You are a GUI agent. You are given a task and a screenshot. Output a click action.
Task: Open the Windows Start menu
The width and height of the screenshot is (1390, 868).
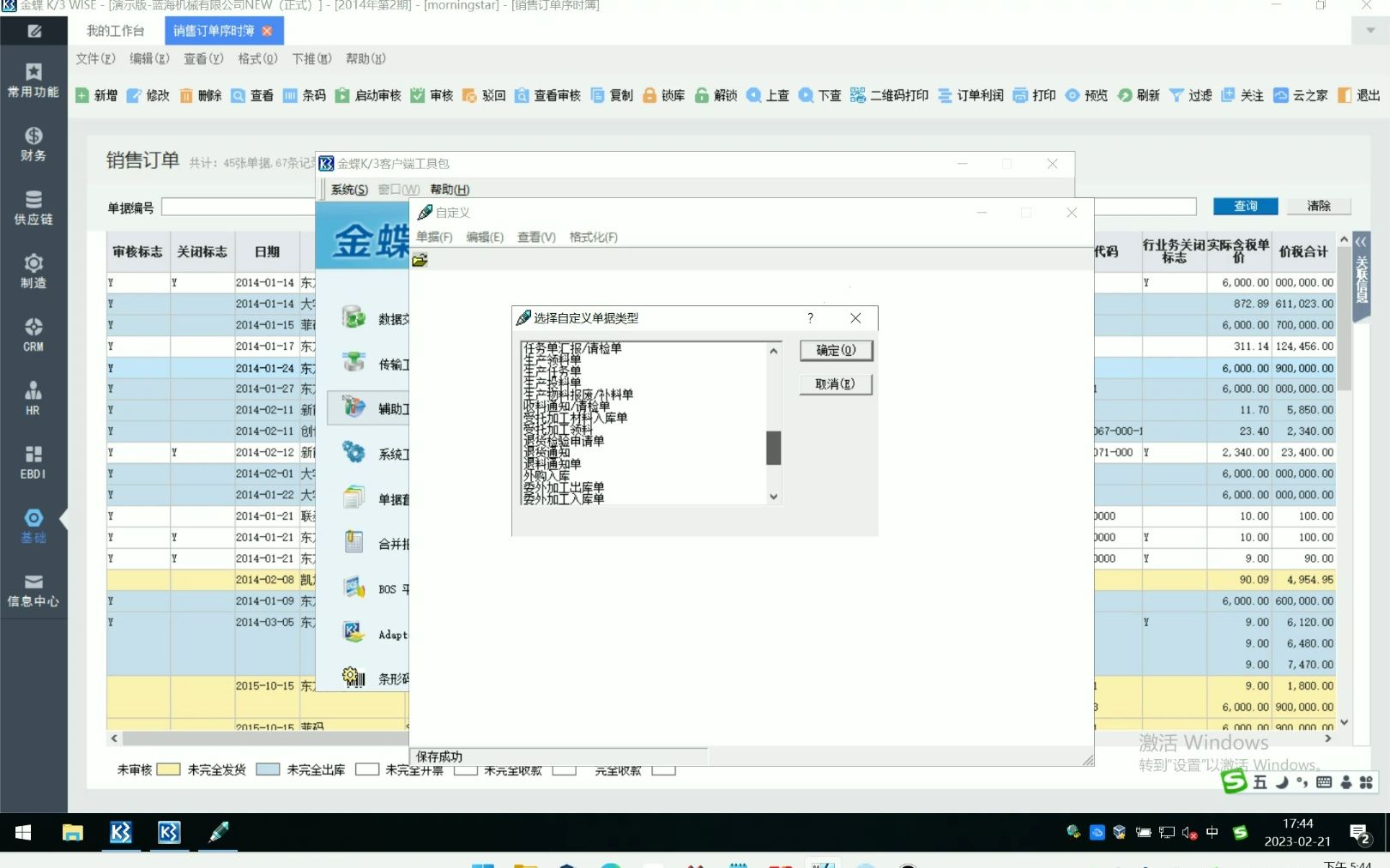coord(23,832)
